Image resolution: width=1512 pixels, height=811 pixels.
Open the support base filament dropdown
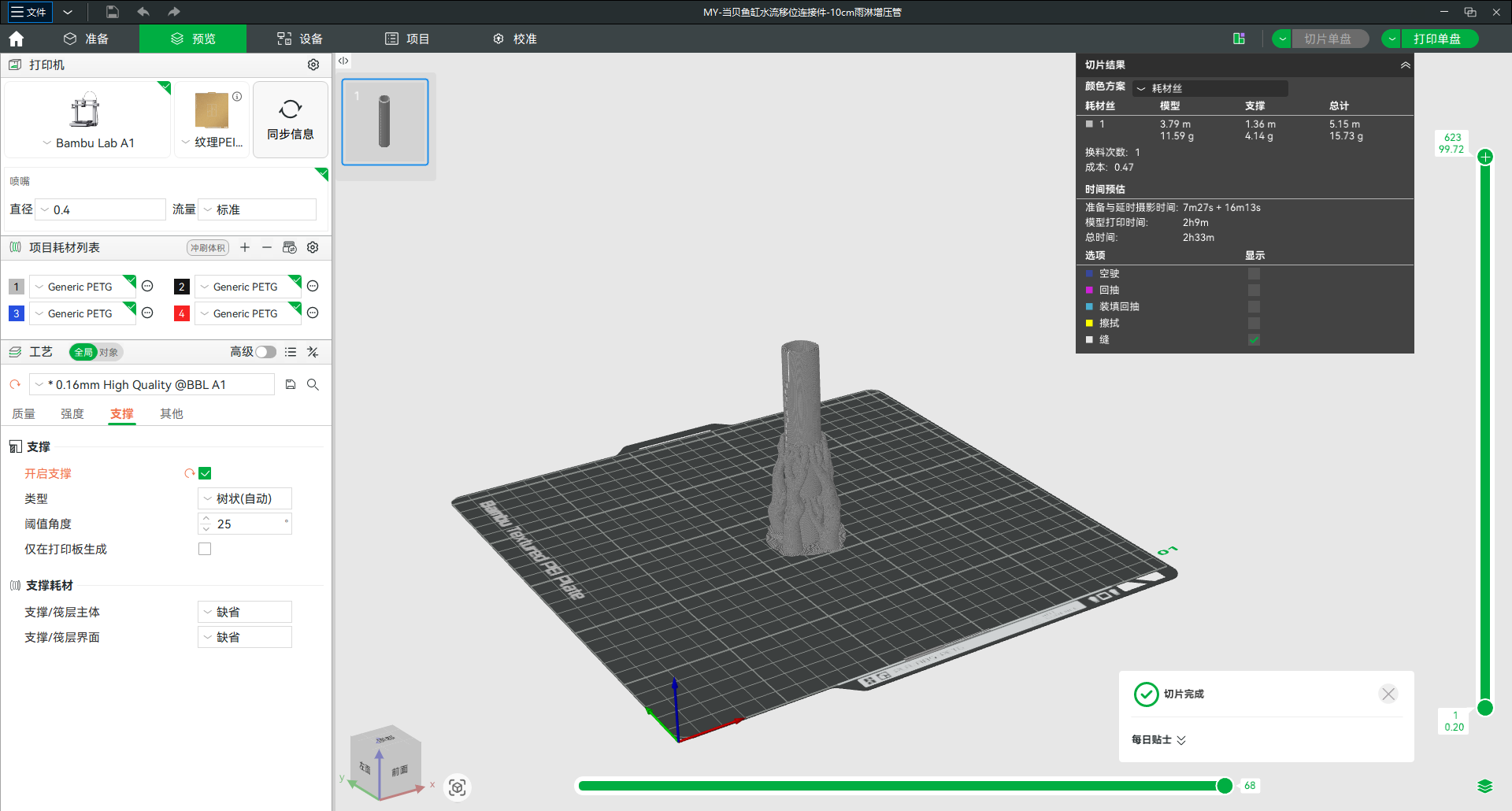(245, 612)
